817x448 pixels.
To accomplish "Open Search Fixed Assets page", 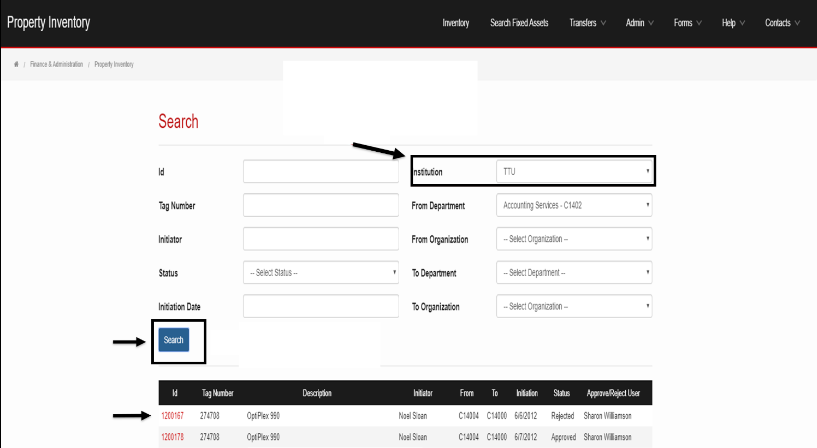I will pyautogui.click(x=519, y=23).
